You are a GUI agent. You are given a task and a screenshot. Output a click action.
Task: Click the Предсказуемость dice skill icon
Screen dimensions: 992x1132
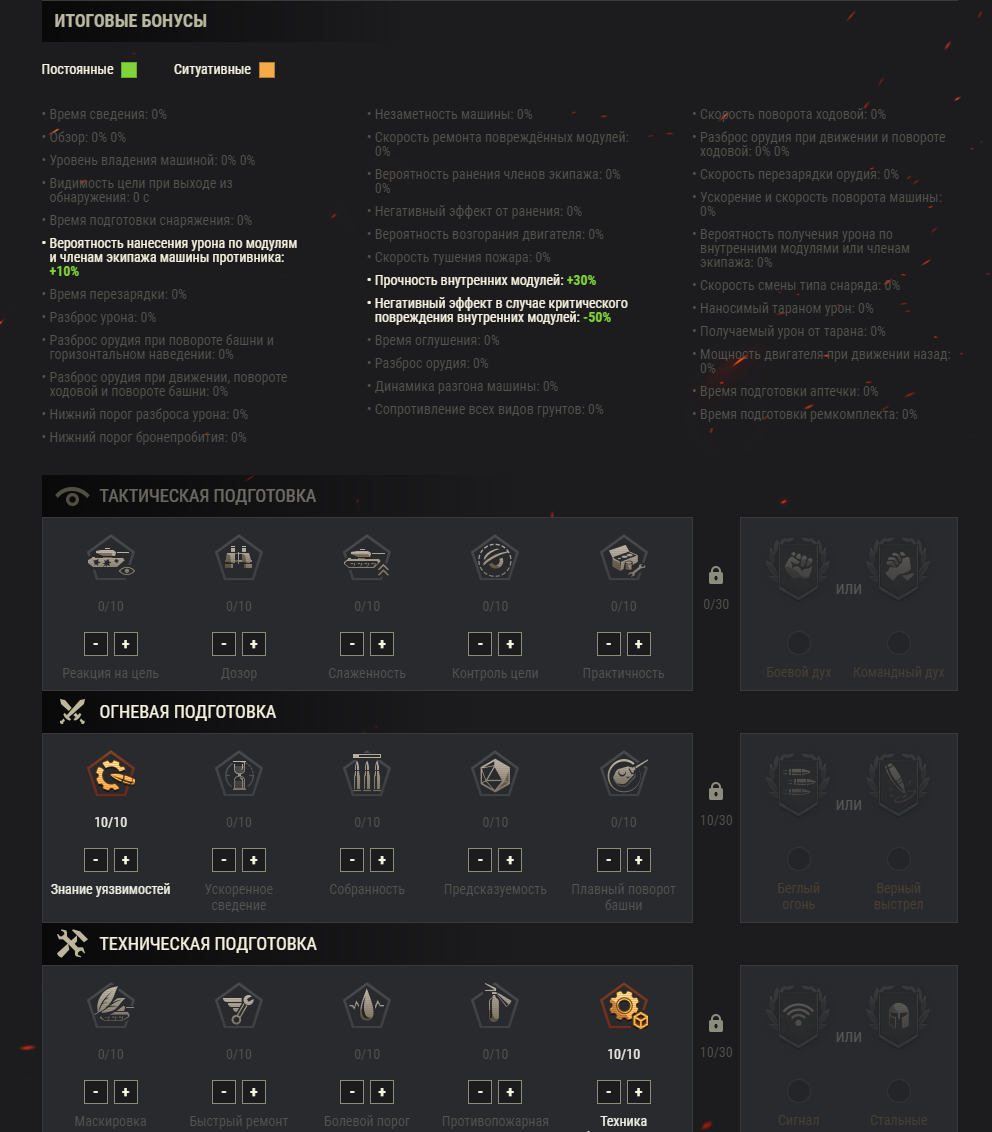pyautogui.click(x=495, y=774)
